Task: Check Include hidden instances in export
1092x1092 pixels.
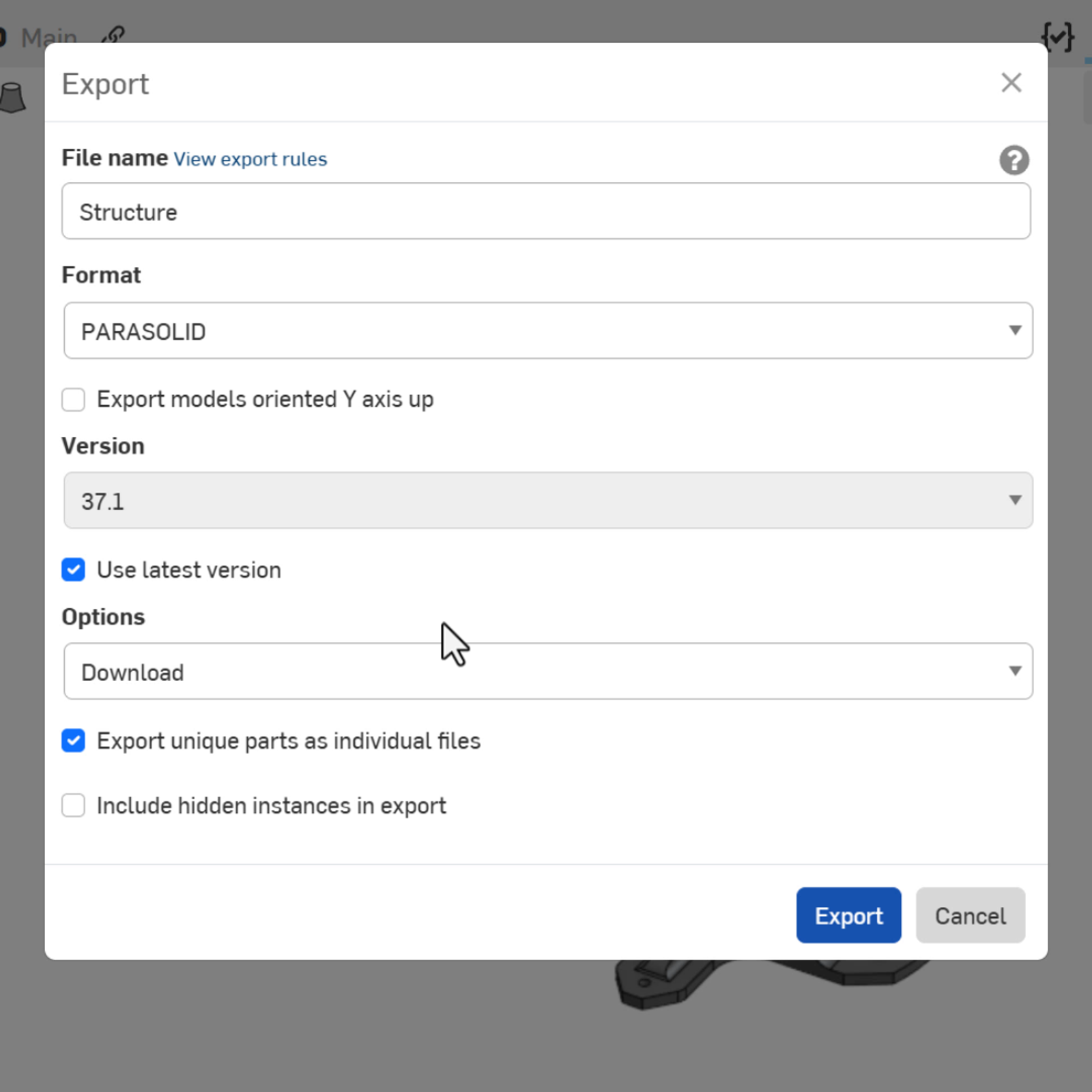Action: [x=73, y=805]
